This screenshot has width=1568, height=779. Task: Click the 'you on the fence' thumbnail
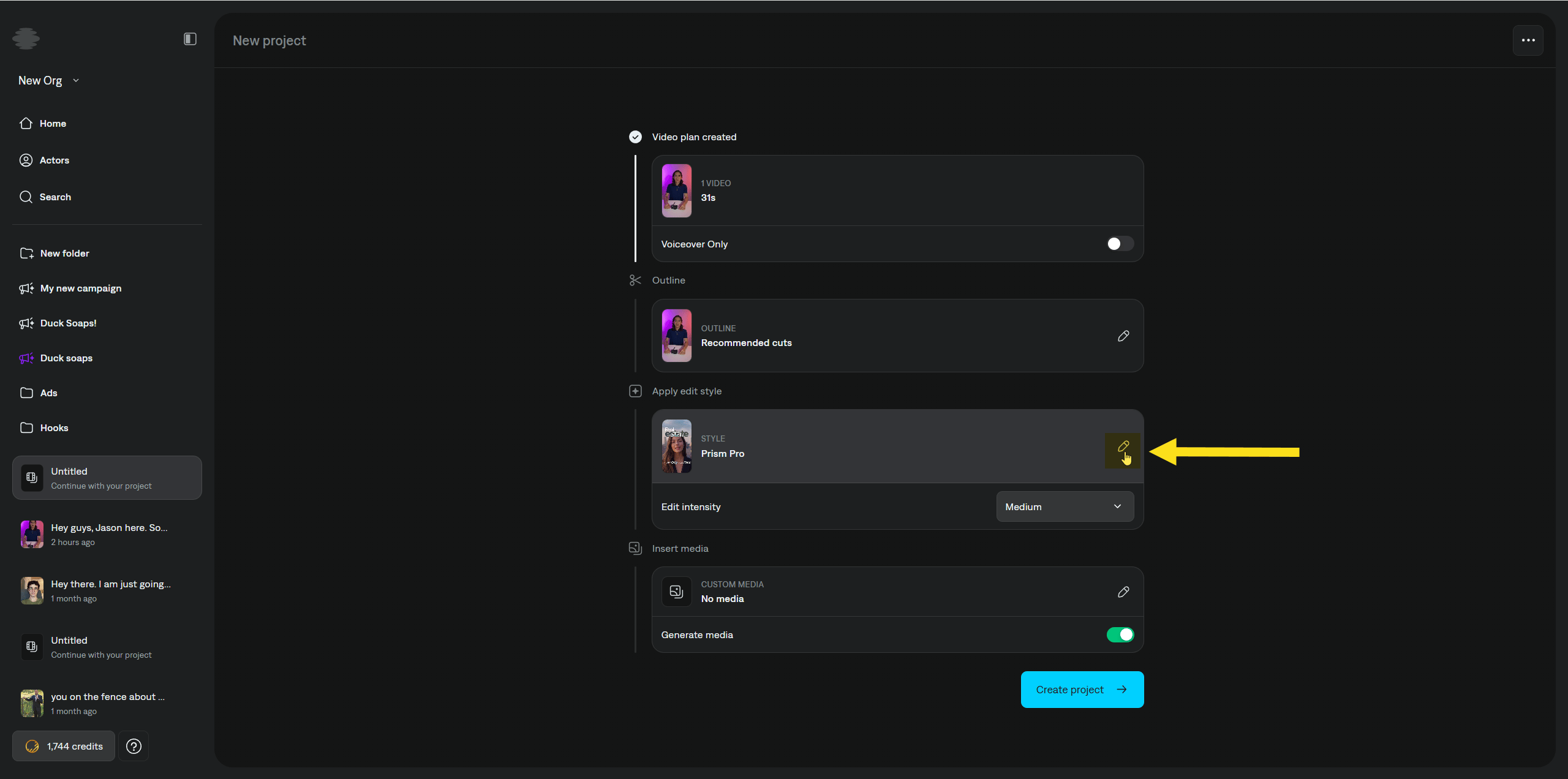point(32,703)
